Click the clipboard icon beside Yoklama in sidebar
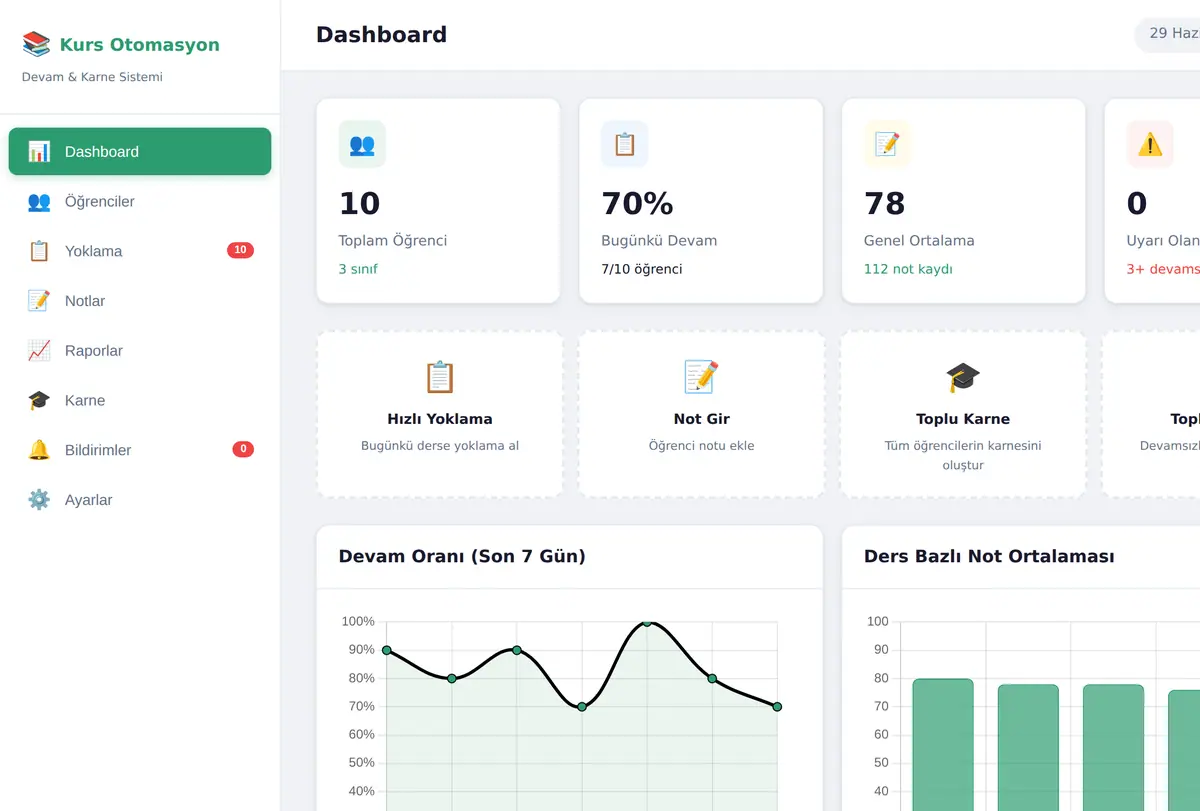 39,251
